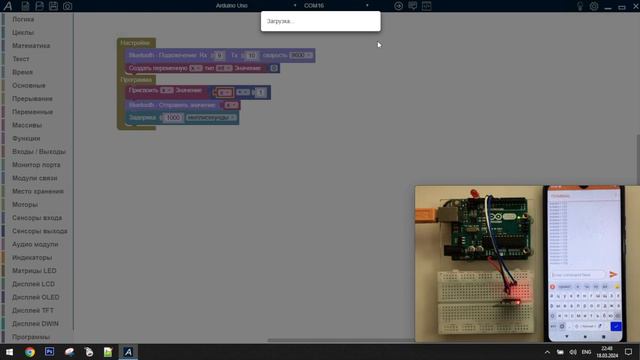This screenshot has width=640, height=360.
Task: Open Photoshop from the taskbar
Action: (49, 352)
